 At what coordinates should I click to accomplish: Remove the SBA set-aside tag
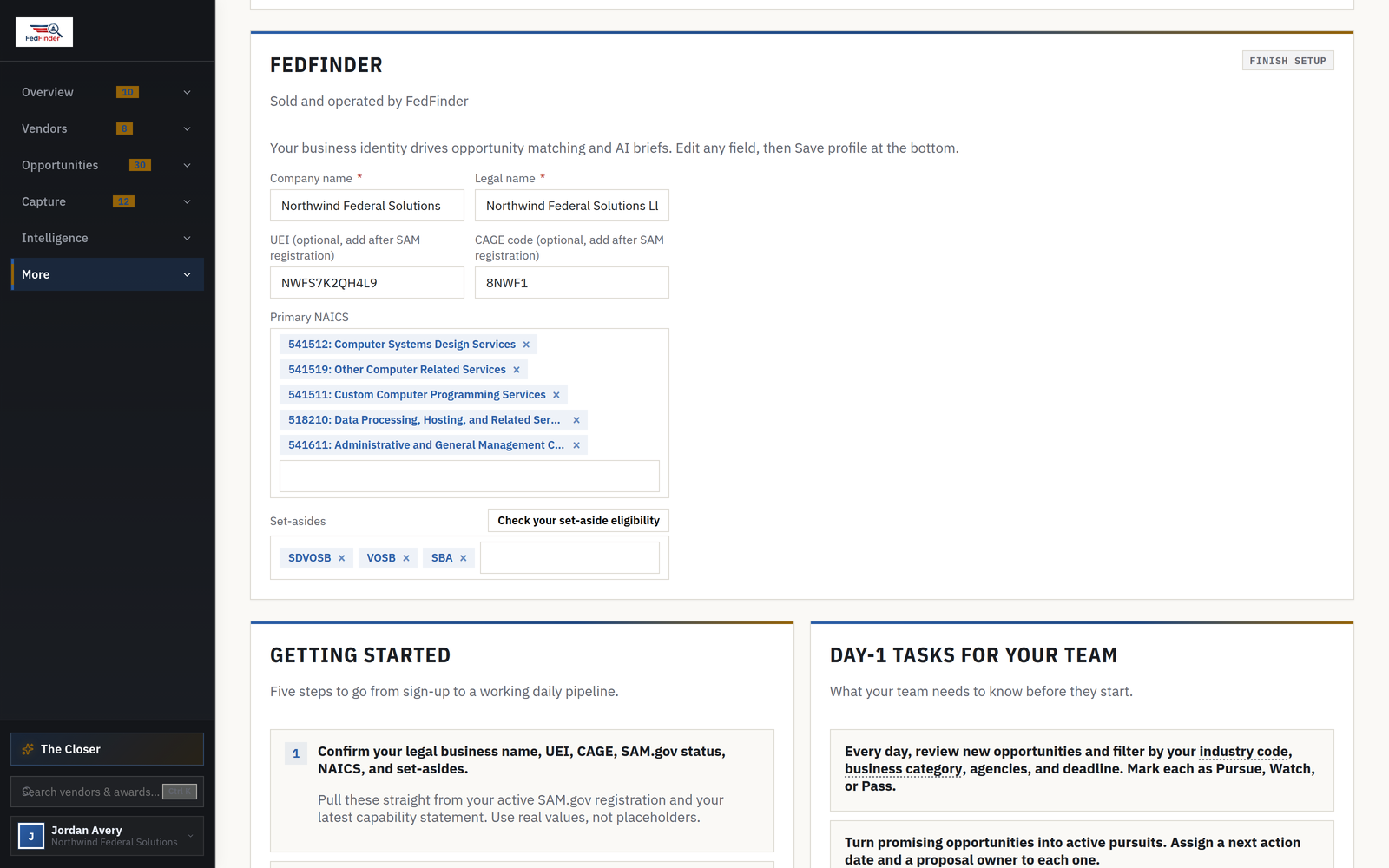(x=464, y=558)
